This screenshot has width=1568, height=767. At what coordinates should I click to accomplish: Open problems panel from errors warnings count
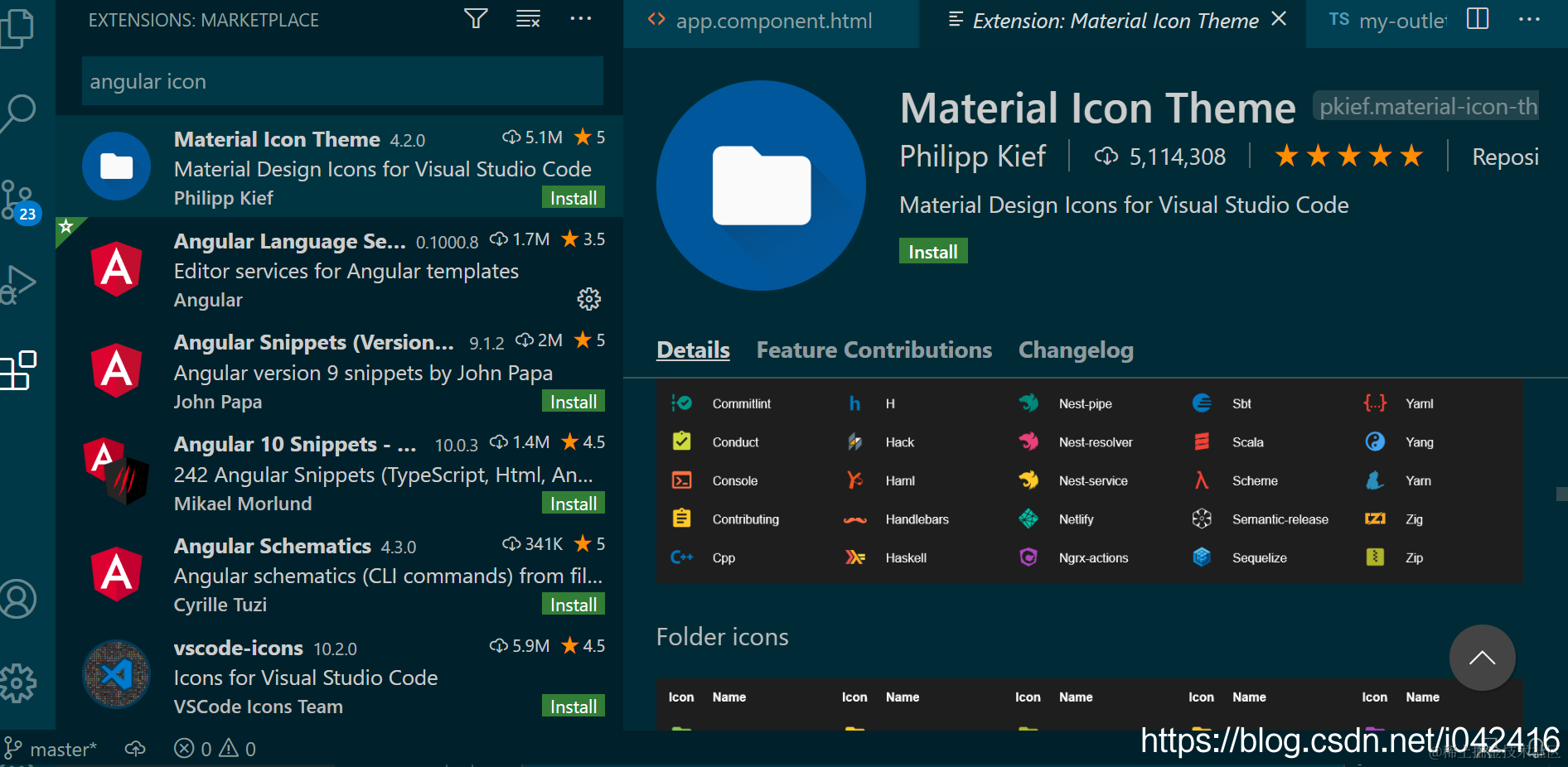tap(215, 749)
